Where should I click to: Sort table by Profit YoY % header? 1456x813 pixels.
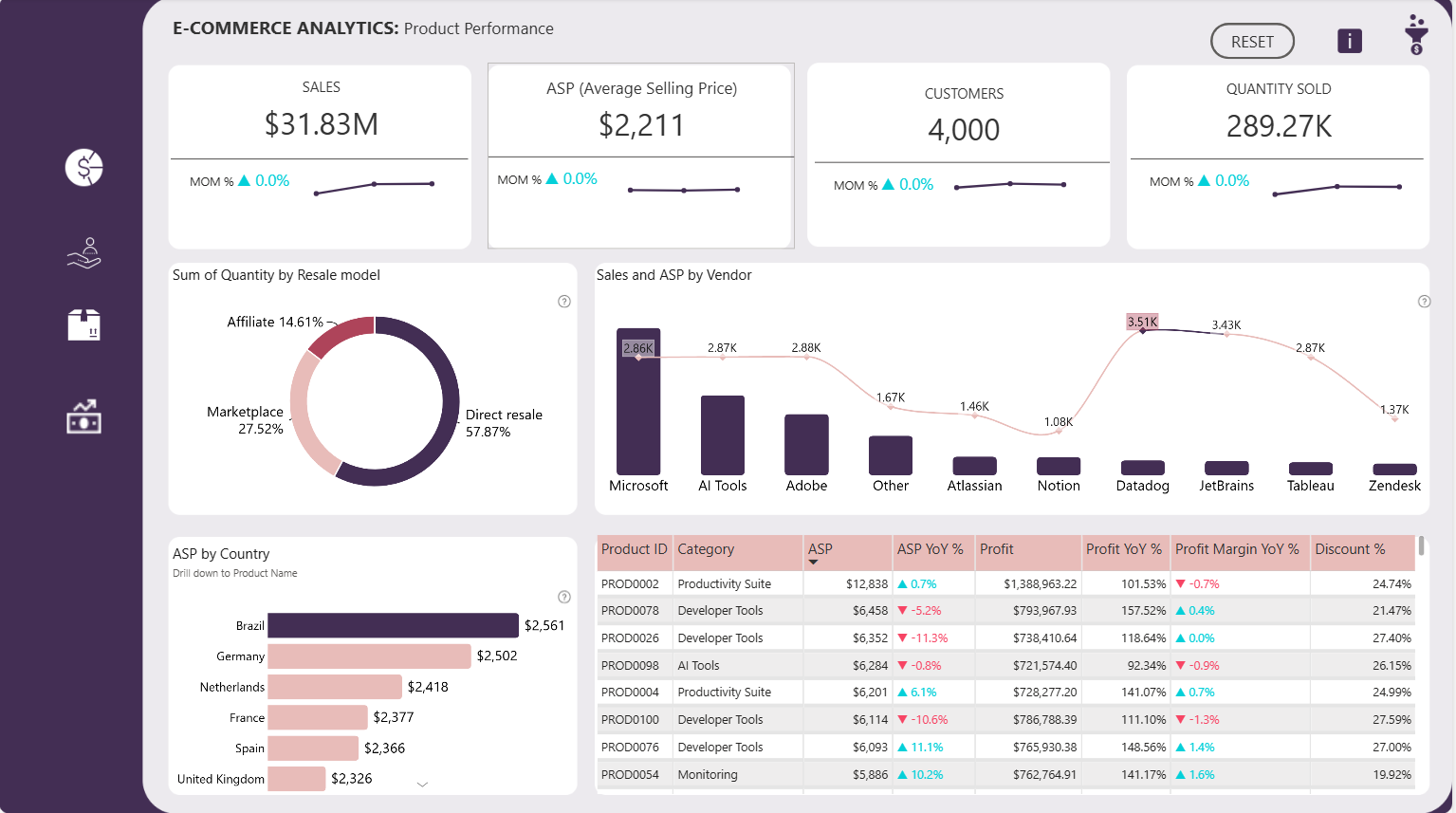(1123, 549)
